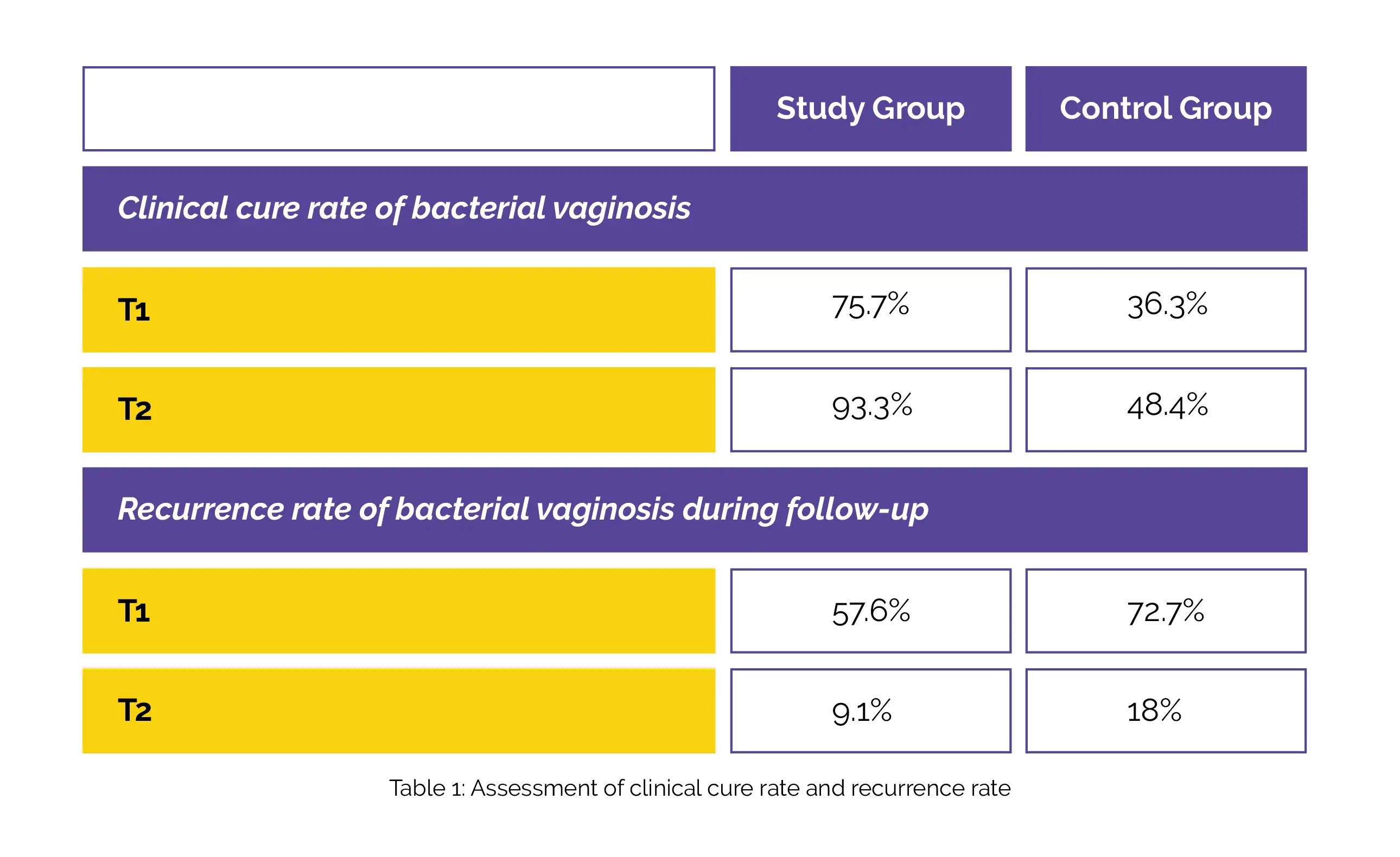This screenshot has height=857, width=1400.
Task: Click the T2 row label under recurrence rate
Action: [x=135, y=711]
